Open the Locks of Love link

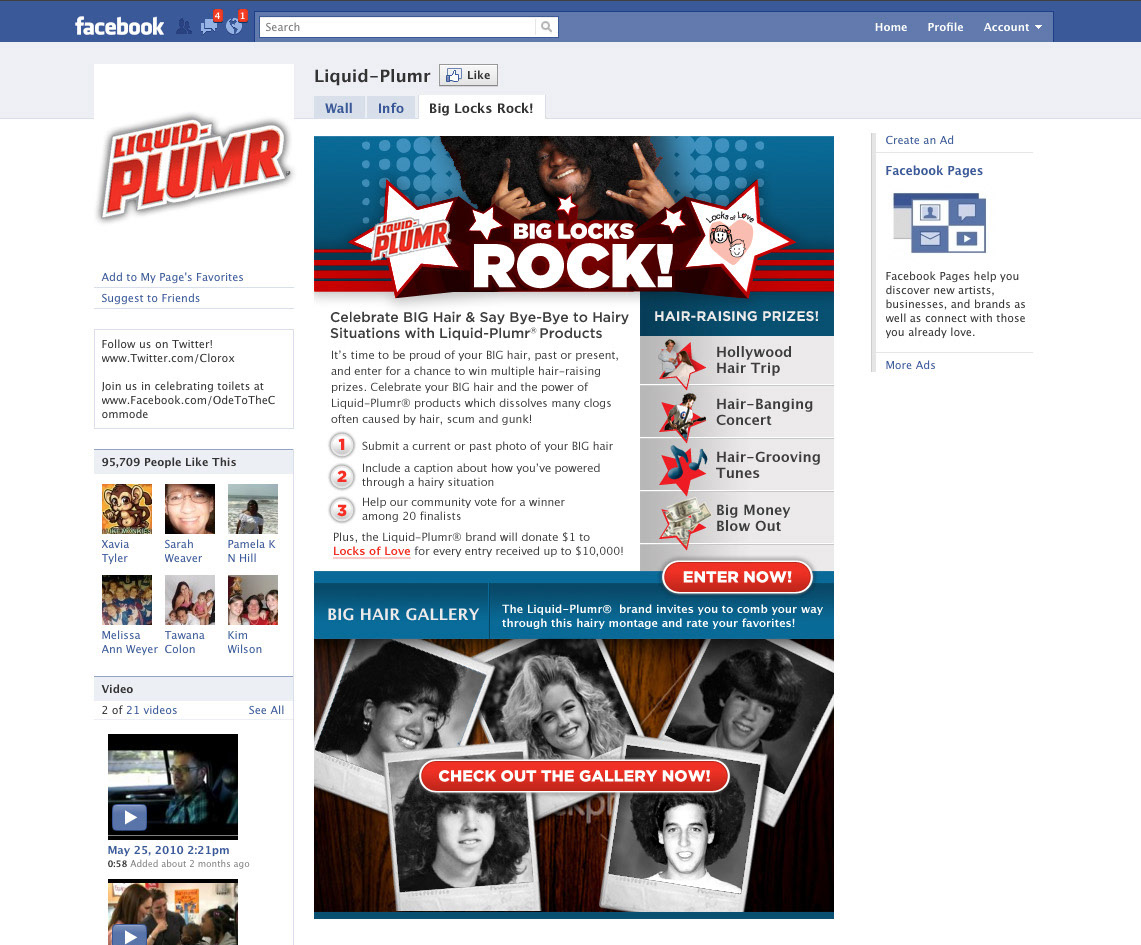(372, 551)
